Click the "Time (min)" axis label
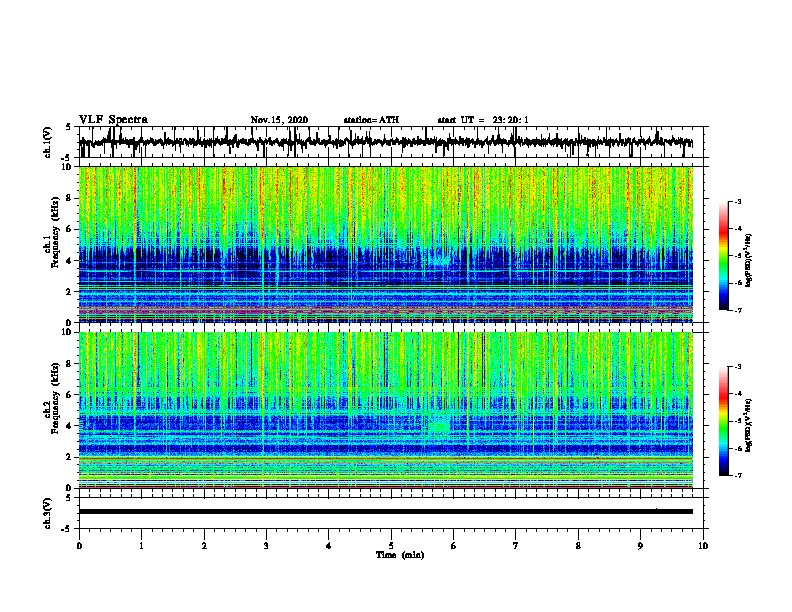 point(400,555)
